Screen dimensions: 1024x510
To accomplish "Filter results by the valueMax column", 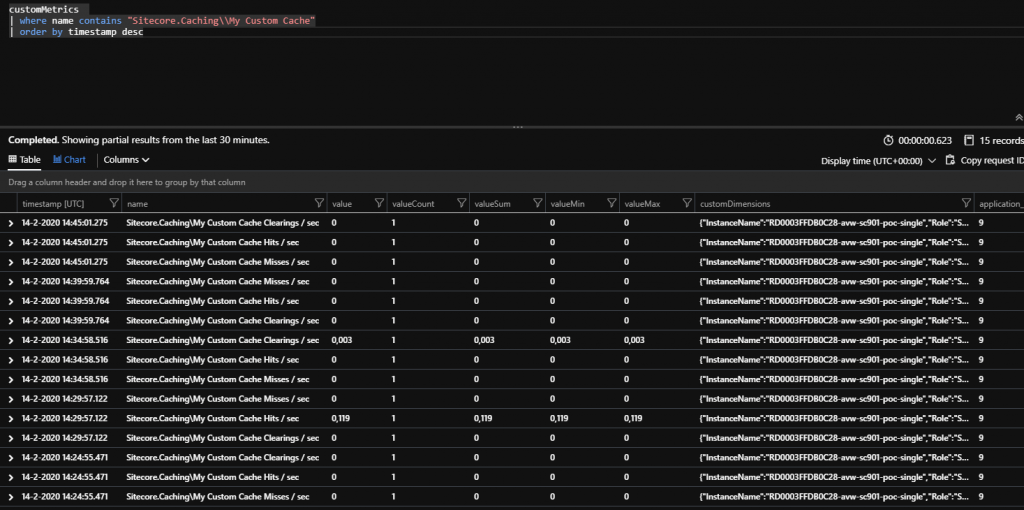I will tap(686, 203).
